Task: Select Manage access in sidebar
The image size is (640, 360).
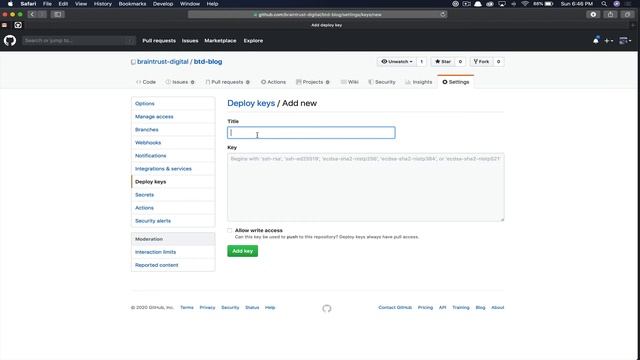Action: tap(173, 117)
